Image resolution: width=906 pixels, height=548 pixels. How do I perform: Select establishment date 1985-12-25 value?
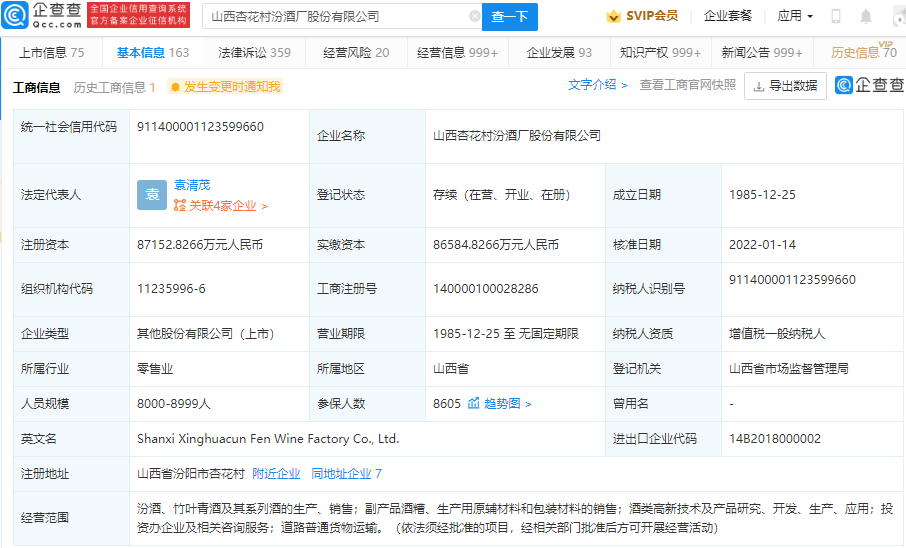(762, 195)
